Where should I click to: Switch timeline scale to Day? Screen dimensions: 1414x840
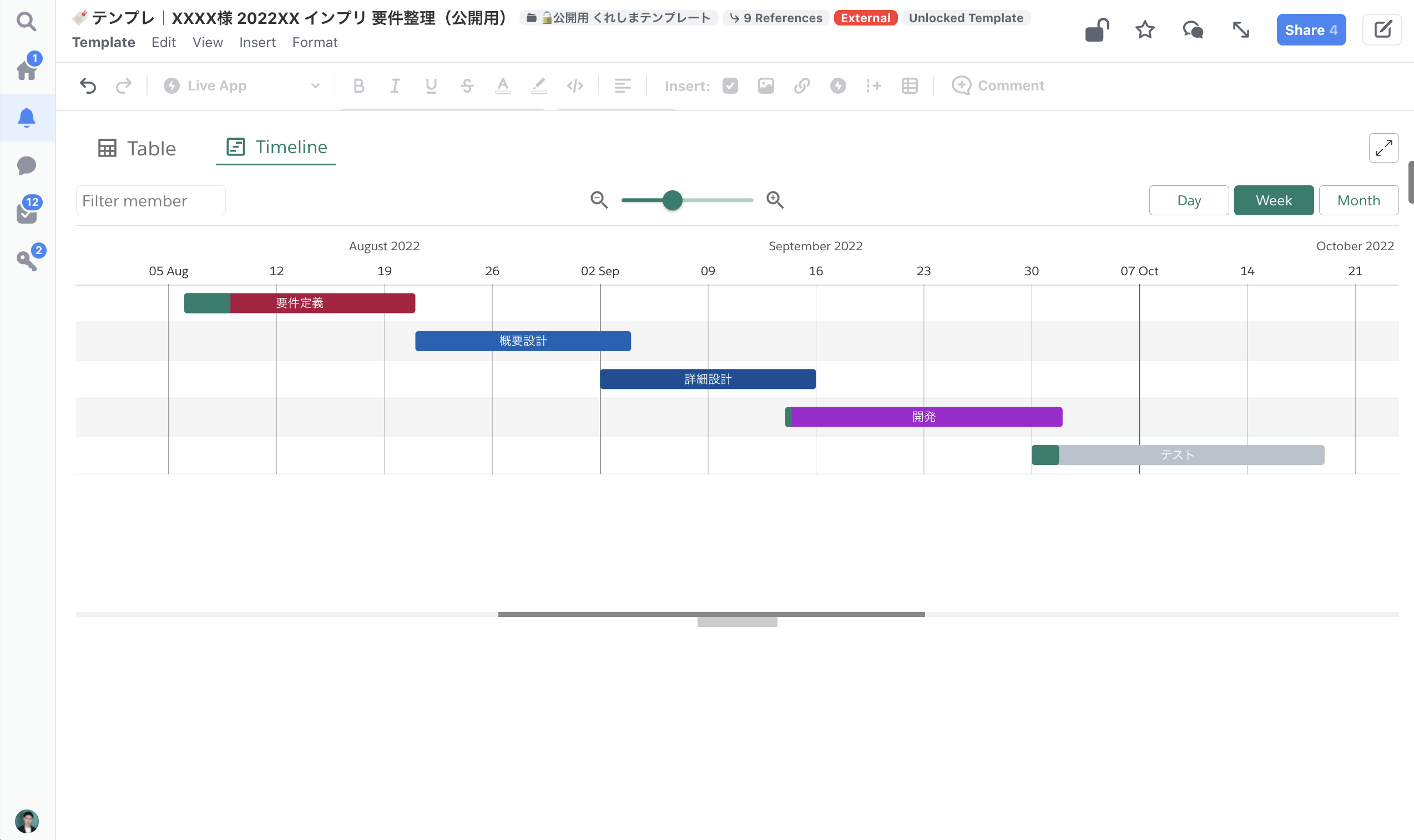click(1188, 200)
